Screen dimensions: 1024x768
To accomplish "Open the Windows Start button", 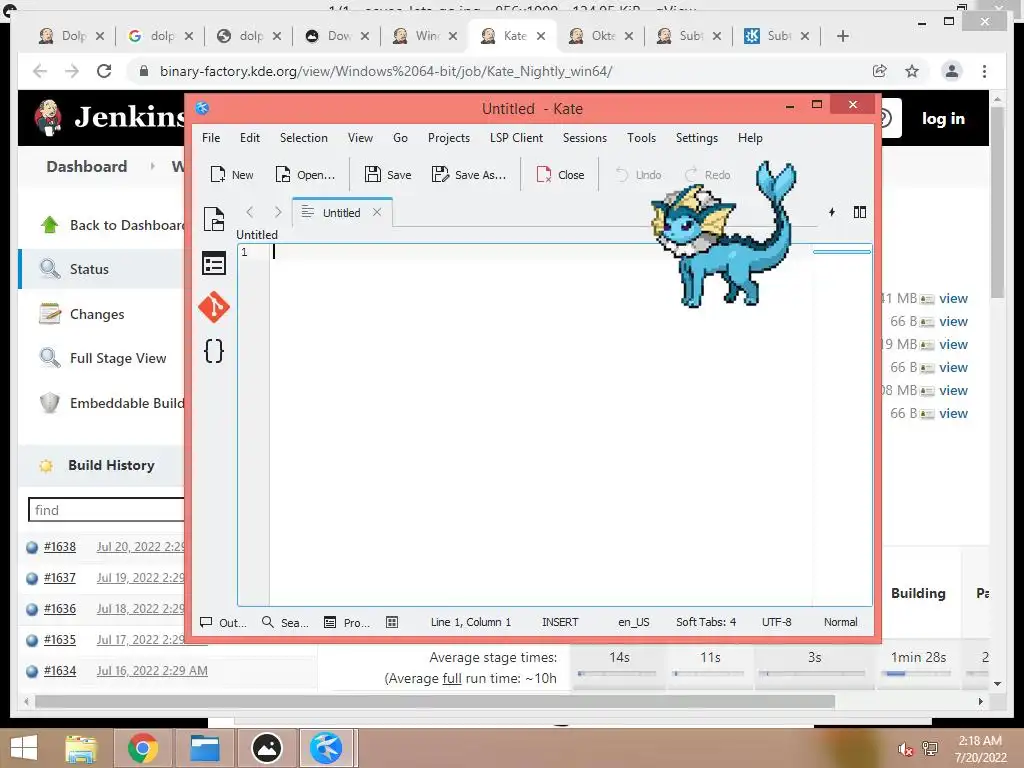I will point(24,748).
